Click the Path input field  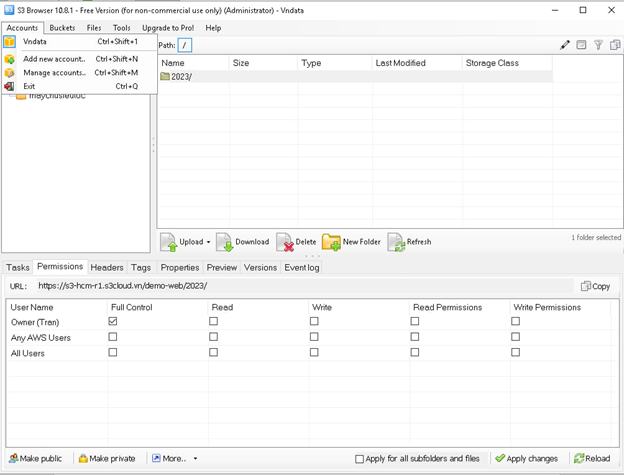(x=186, y=45)
